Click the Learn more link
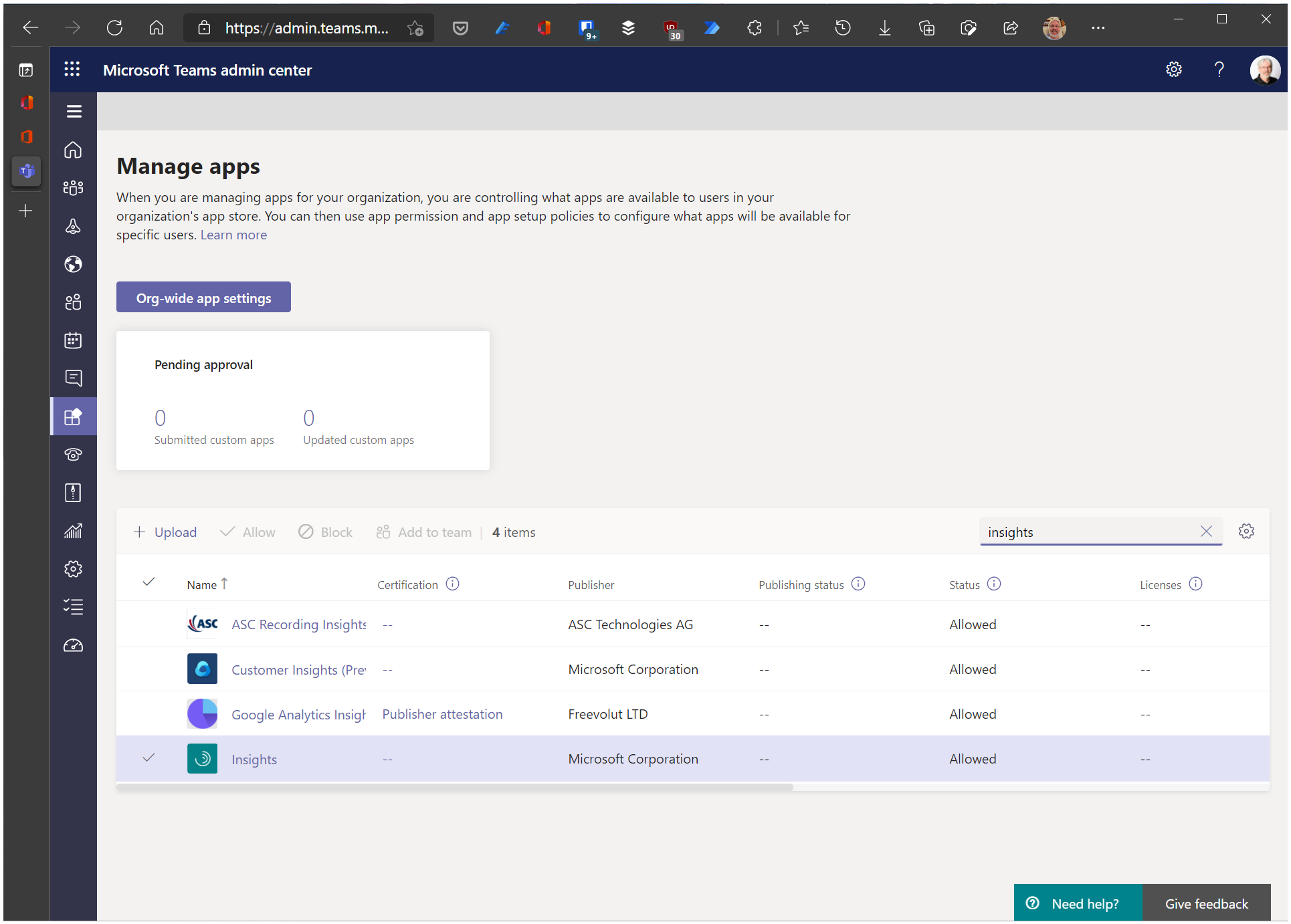The width and height of the screenshot is (1291, 924). click(233, 235)
